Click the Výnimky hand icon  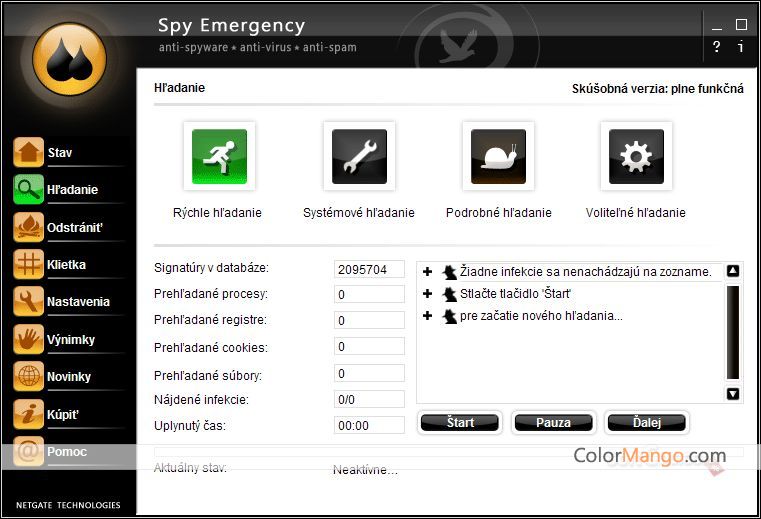click(28, 339)
